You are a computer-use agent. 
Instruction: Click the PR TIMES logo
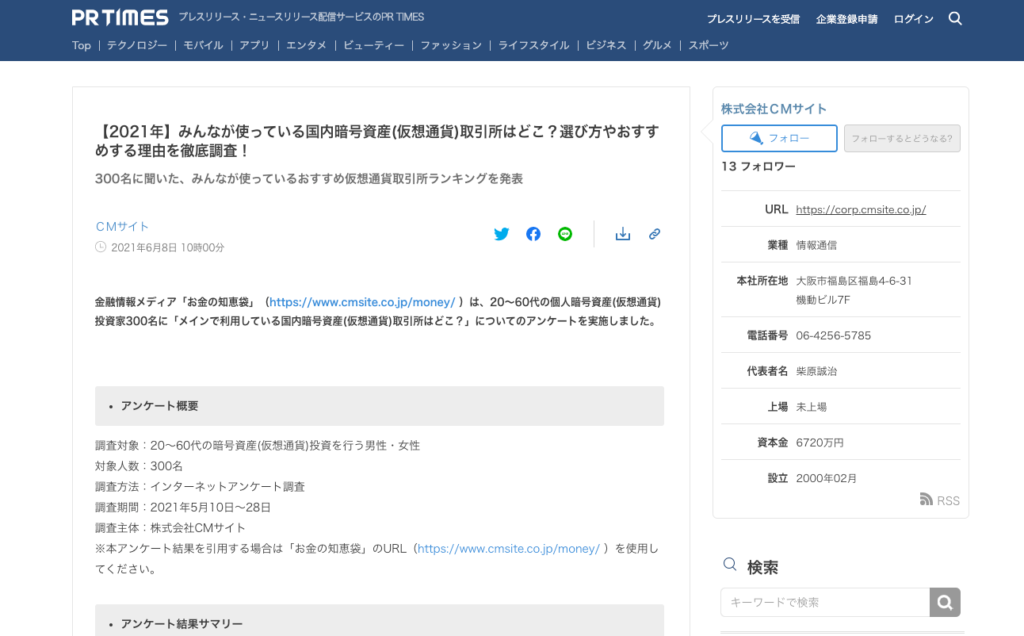click(x=120, y=18)
